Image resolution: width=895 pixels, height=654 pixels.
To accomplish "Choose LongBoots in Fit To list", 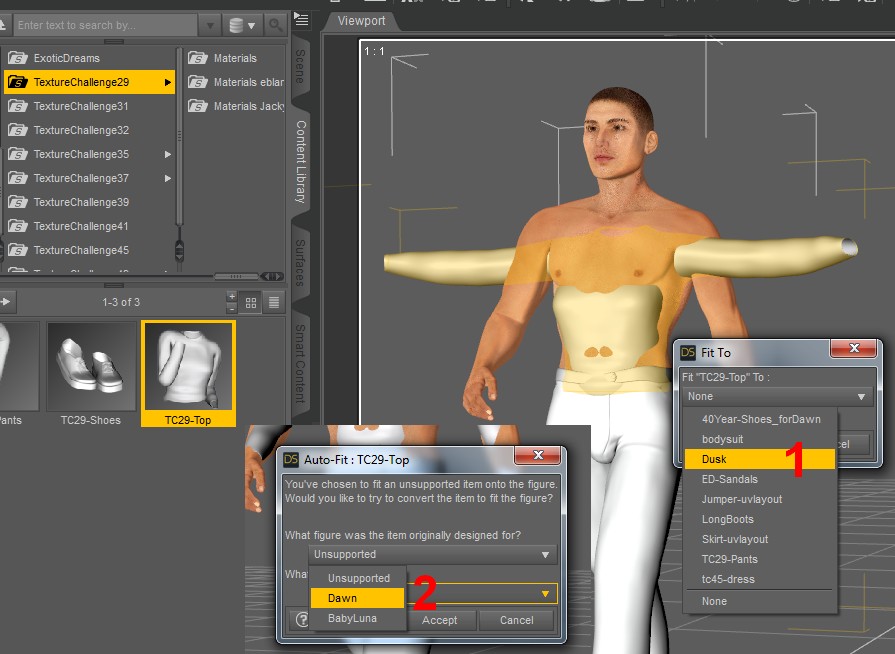I will tap(760, 519).
